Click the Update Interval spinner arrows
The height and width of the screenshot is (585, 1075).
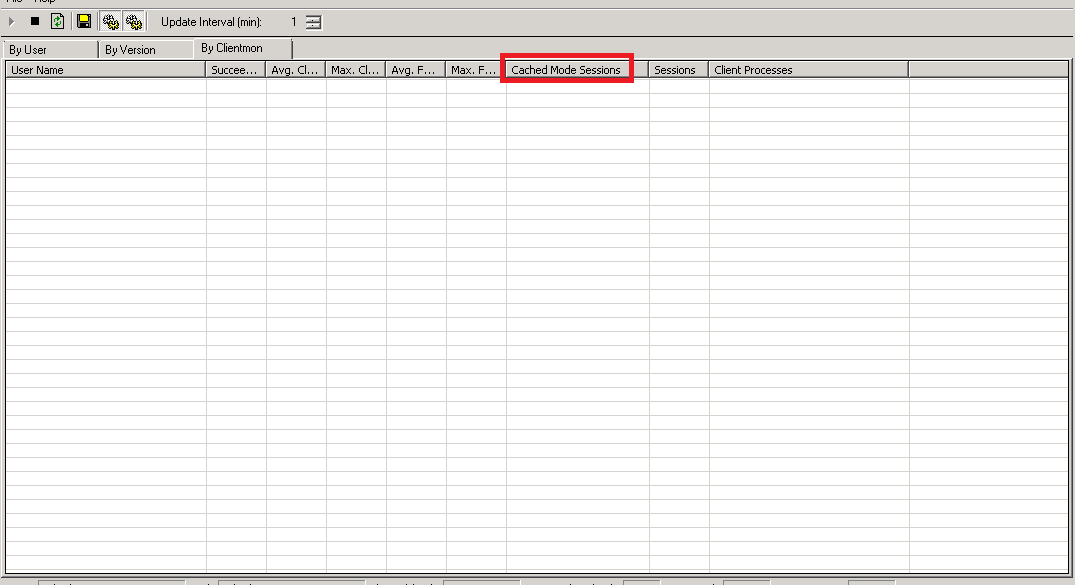tap(314, 22)
